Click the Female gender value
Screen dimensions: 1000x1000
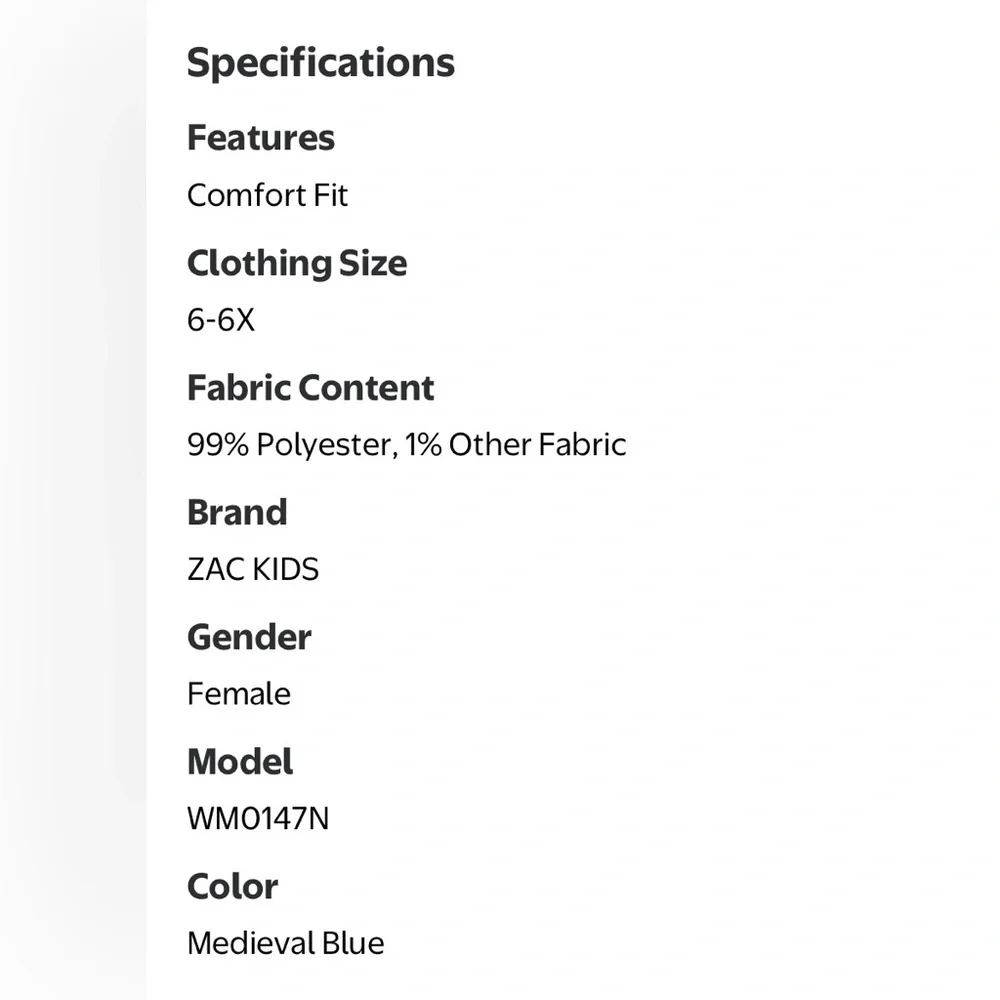coord(239,694)
